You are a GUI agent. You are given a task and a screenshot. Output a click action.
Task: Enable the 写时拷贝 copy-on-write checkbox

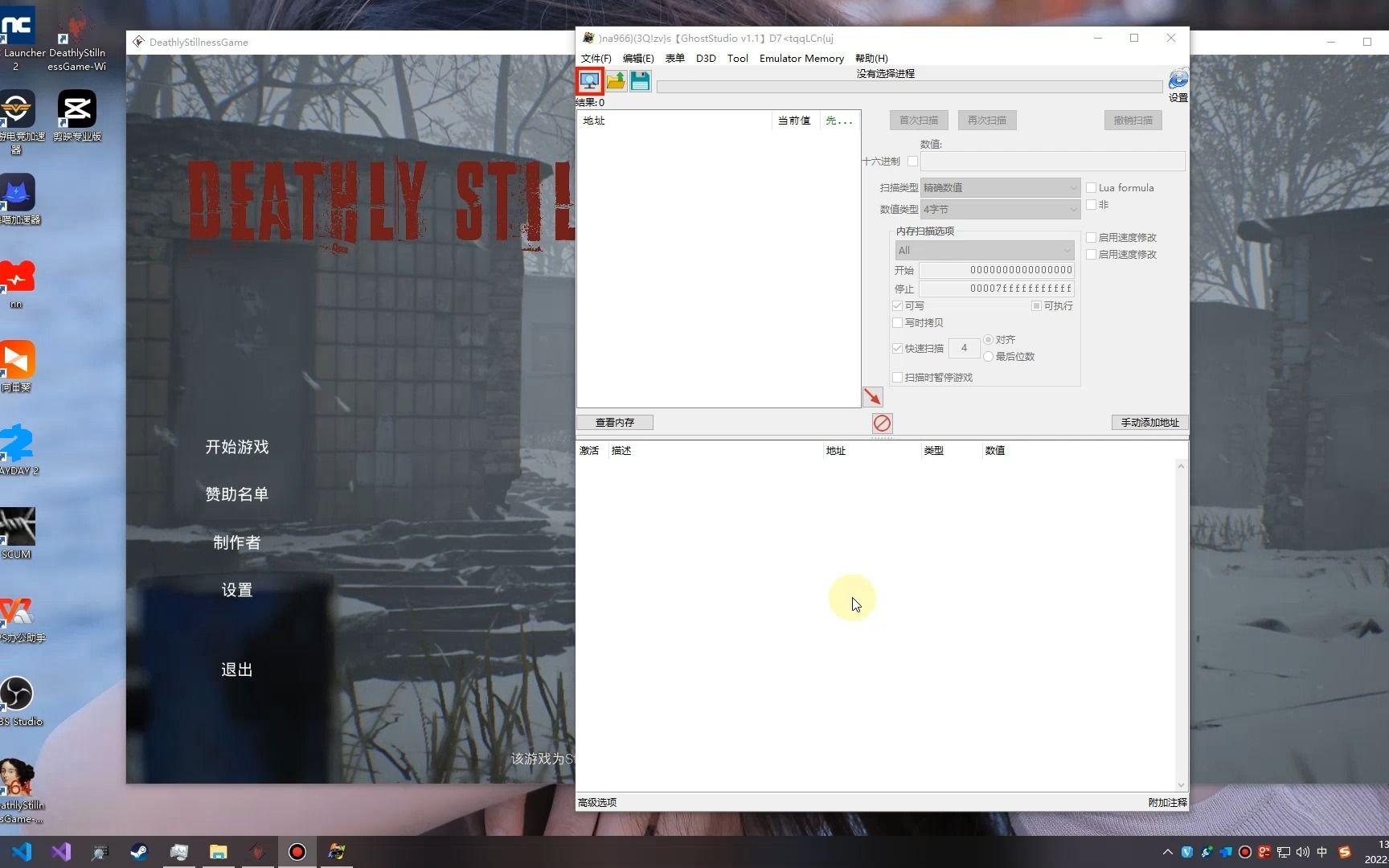897,322
